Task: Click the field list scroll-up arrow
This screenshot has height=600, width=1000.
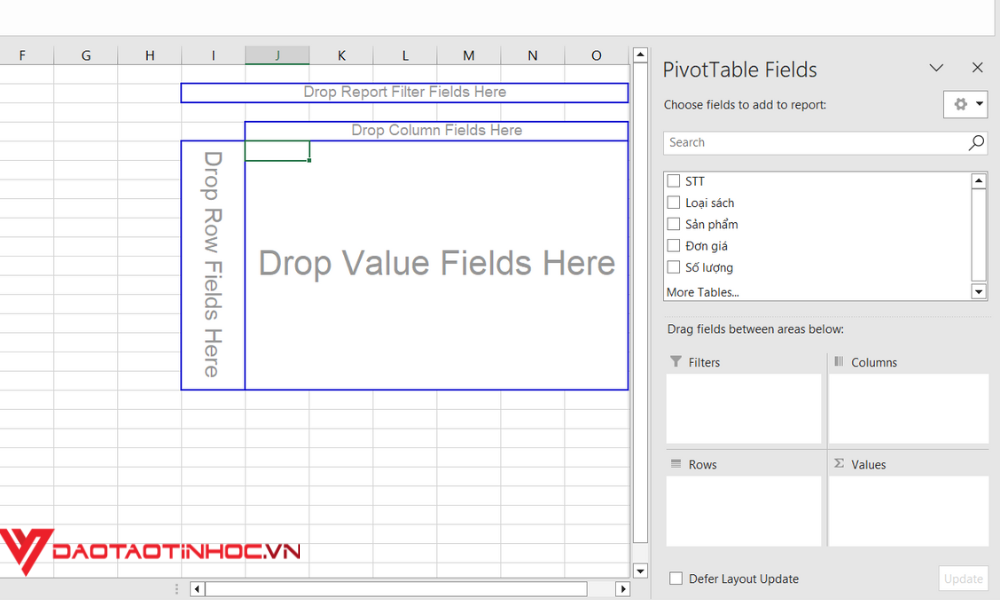Action: coord(978,180)
